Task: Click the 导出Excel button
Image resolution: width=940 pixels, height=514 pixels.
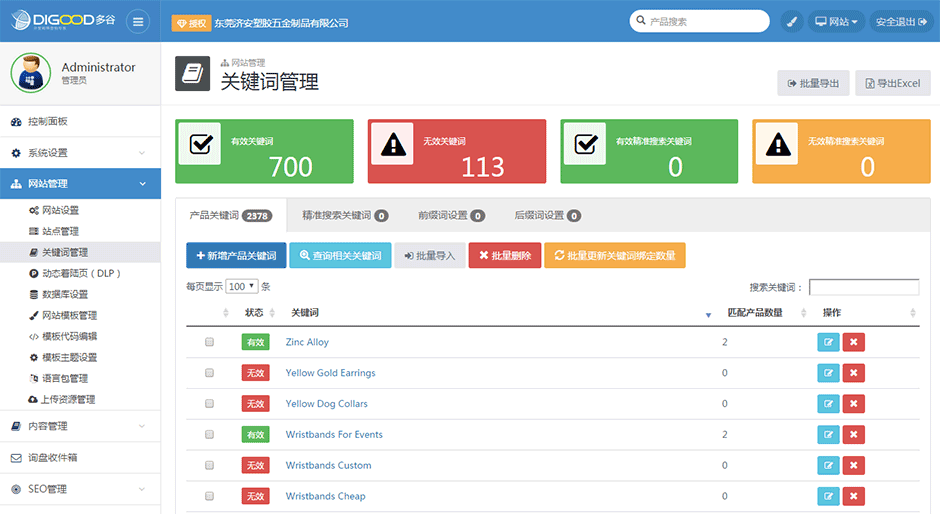Action: point(893,83)
